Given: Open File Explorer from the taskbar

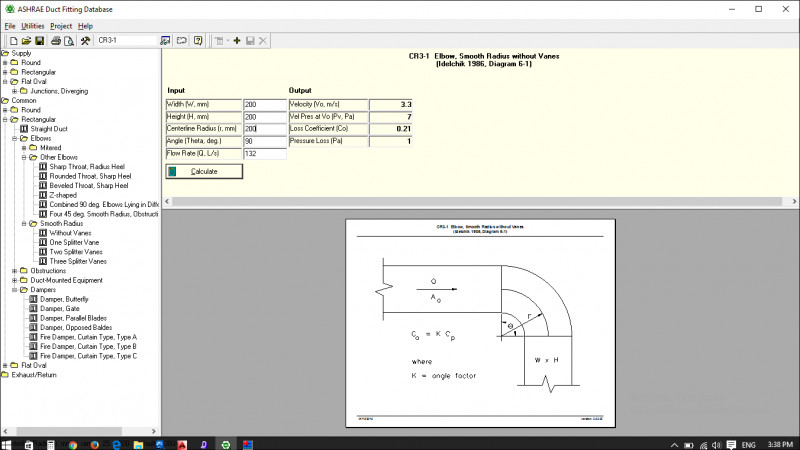Looking at the screenshot, I should pos(138,445).
